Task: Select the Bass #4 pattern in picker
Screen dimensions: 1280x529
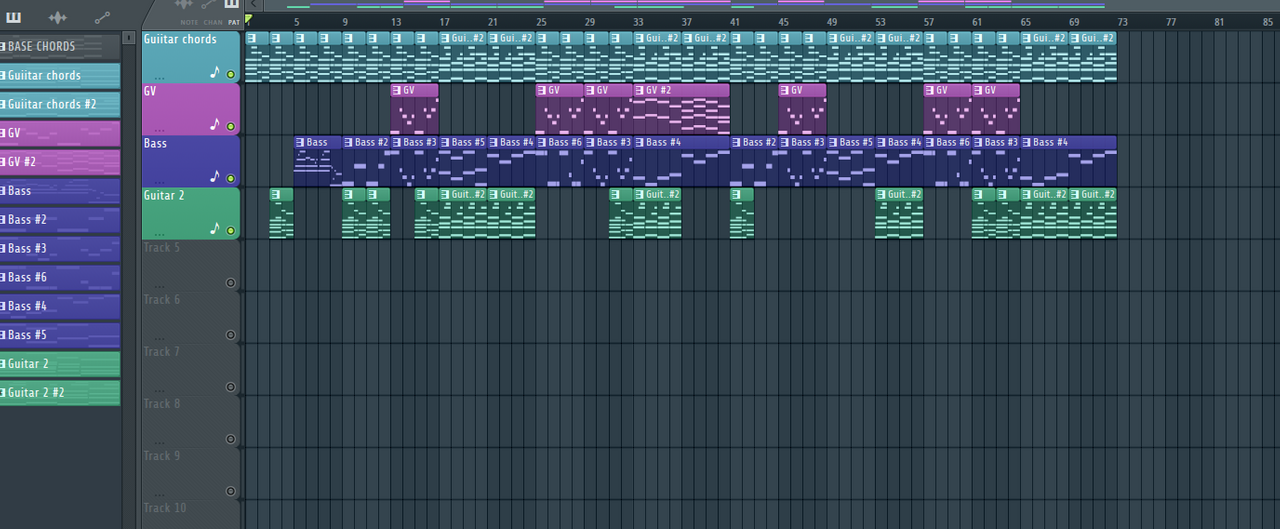Action: (60, 306)
